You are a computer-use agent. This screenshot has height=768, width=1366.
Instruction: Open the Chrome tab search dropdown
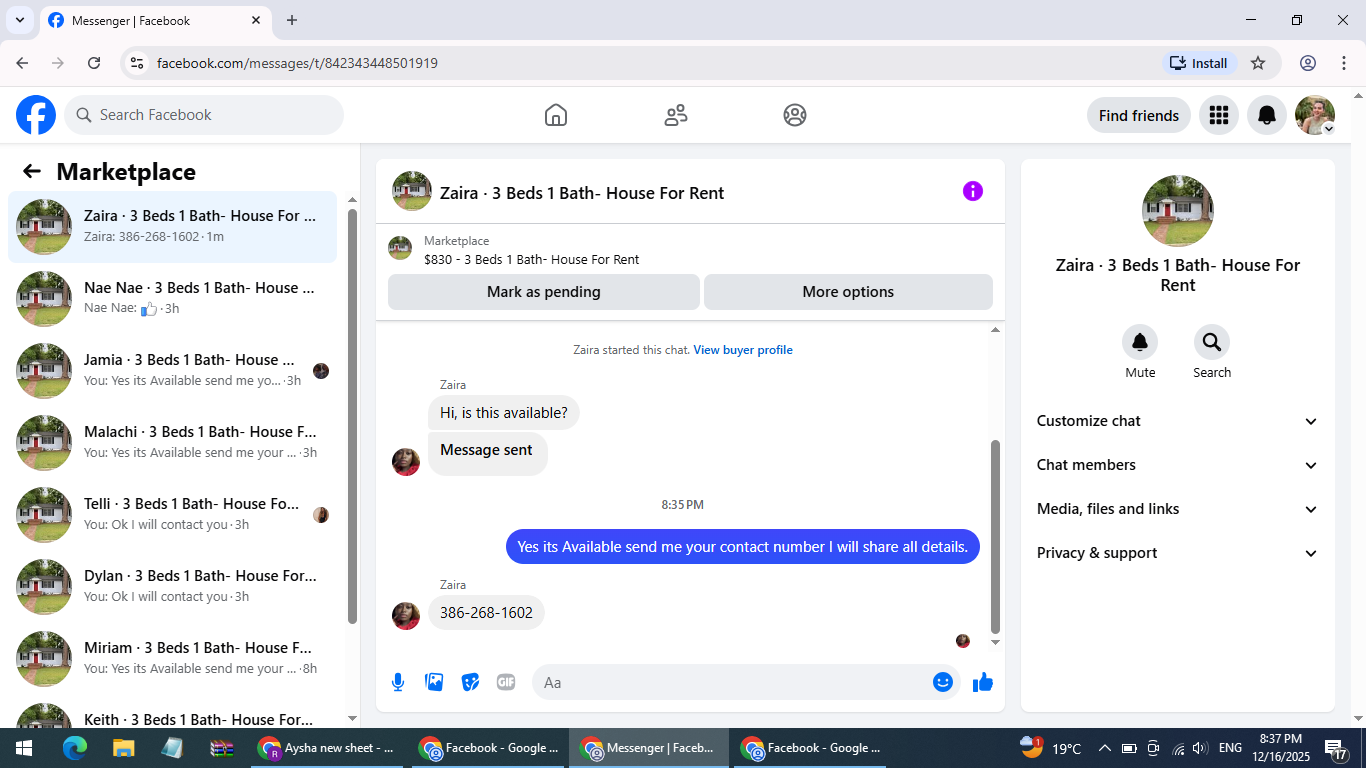tap(19, 20)
